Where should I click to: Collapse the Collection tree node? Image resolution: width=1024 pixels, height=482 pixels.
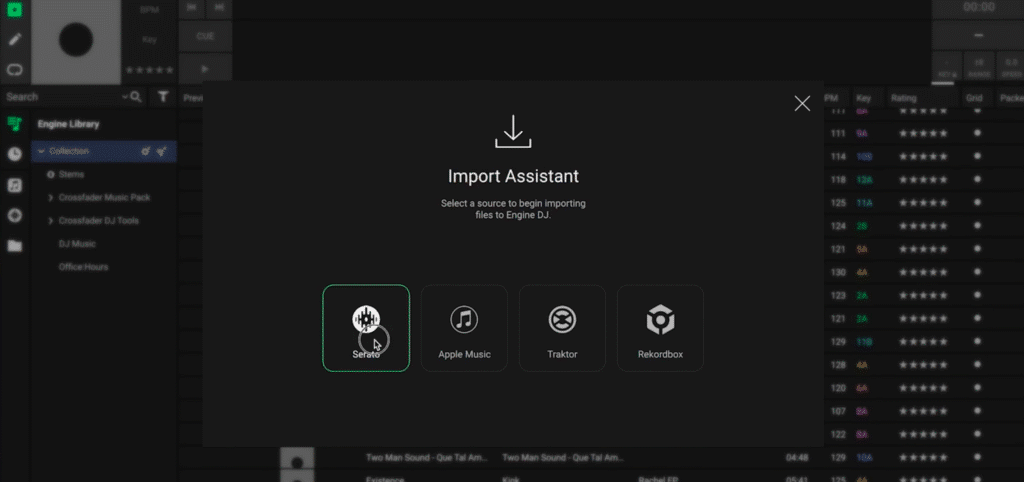(42, 151)
